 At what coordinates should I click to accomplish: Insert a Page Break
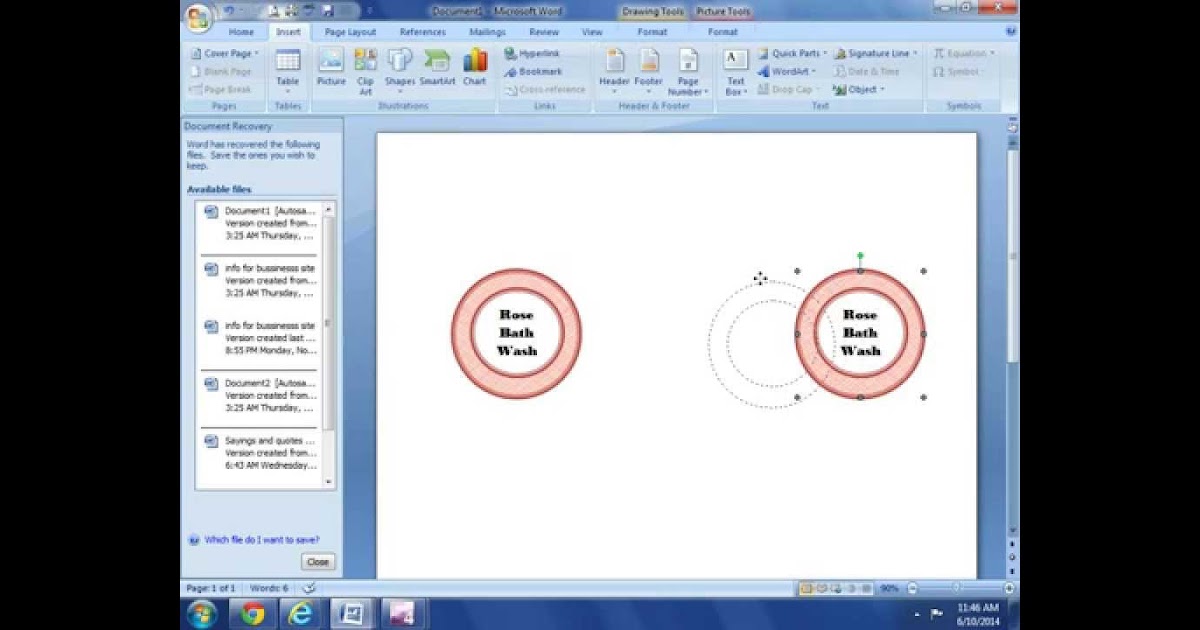coord(221,89)
